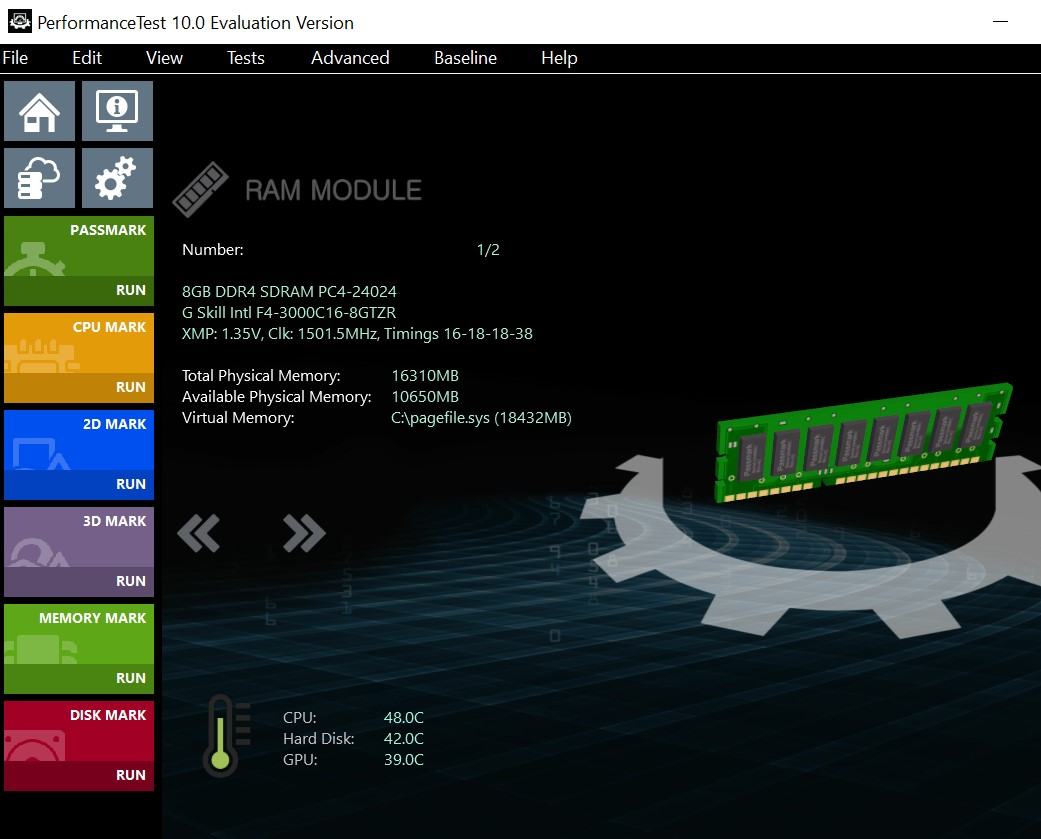Click 'G Skill Intl F4-3000C16-8GTZR' text
The width and height of the screenshot is (1041, 839).
click(289, 313)
